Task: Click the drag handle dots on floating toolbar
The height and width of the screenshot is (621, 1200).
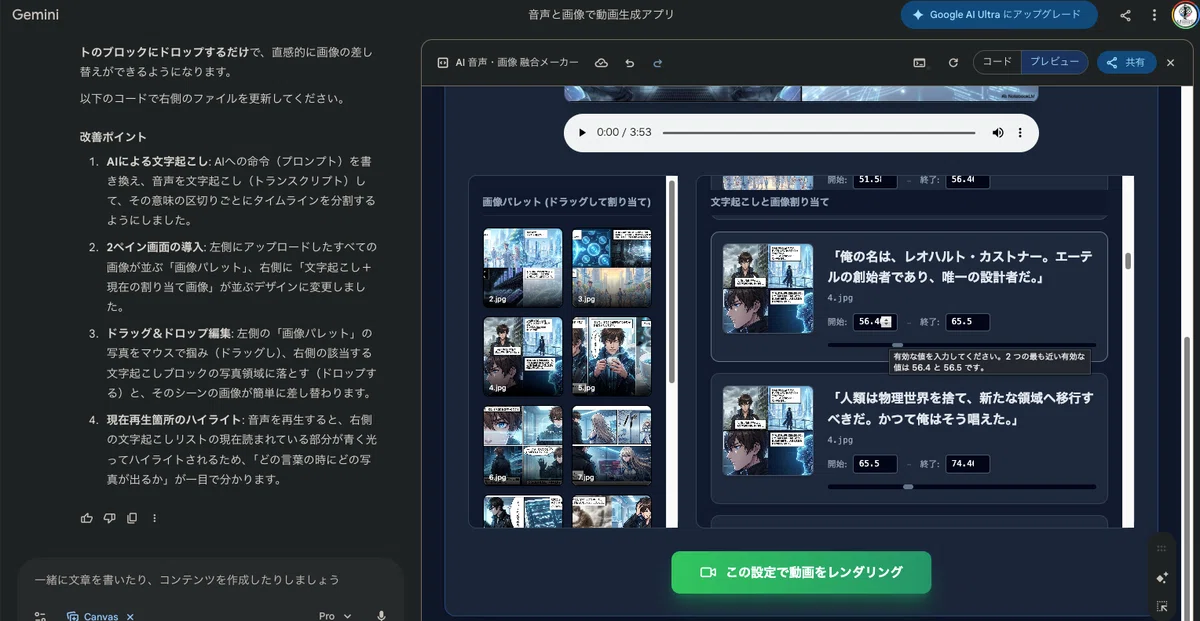Action: point(1162,548)
